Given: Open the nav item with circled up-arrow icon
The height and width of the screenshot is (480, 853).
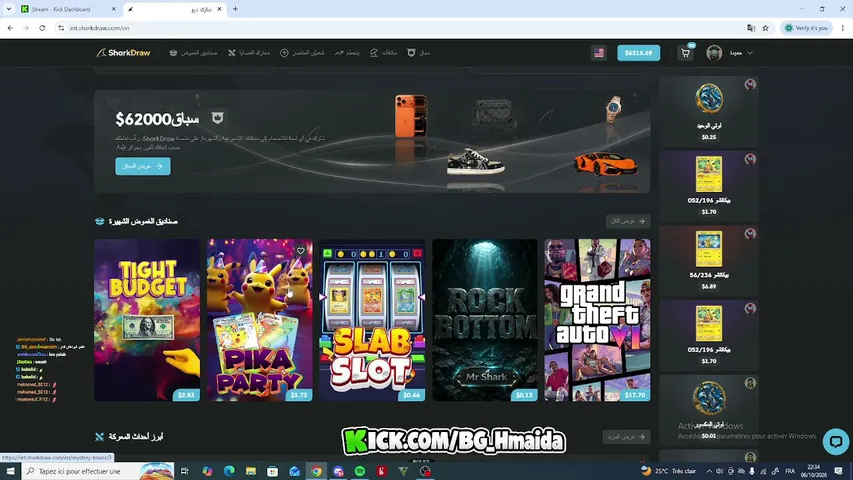Looking at the screenshot, I should click(x=302, y=53).
